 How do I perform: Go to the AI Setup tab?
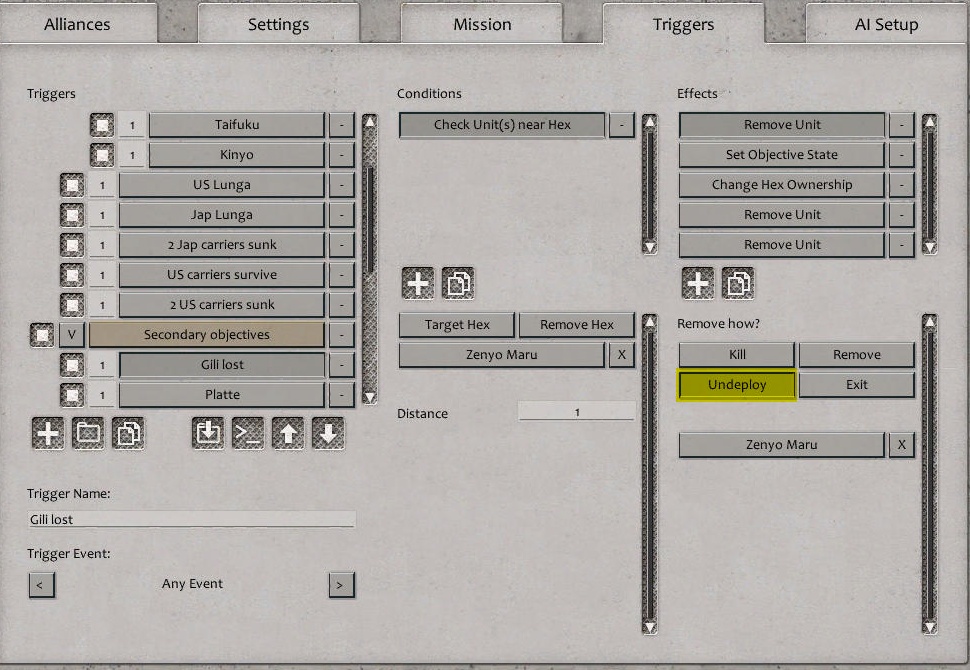pyautogui.click(x=886, y=24)
